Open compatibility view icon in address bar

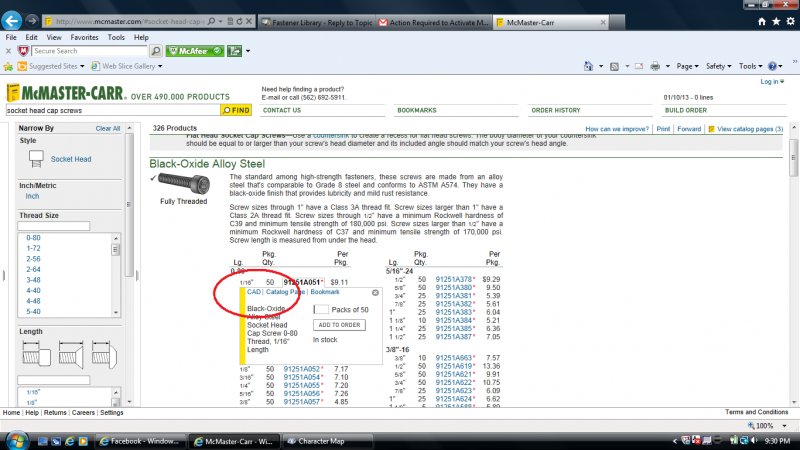coord(230,21)
